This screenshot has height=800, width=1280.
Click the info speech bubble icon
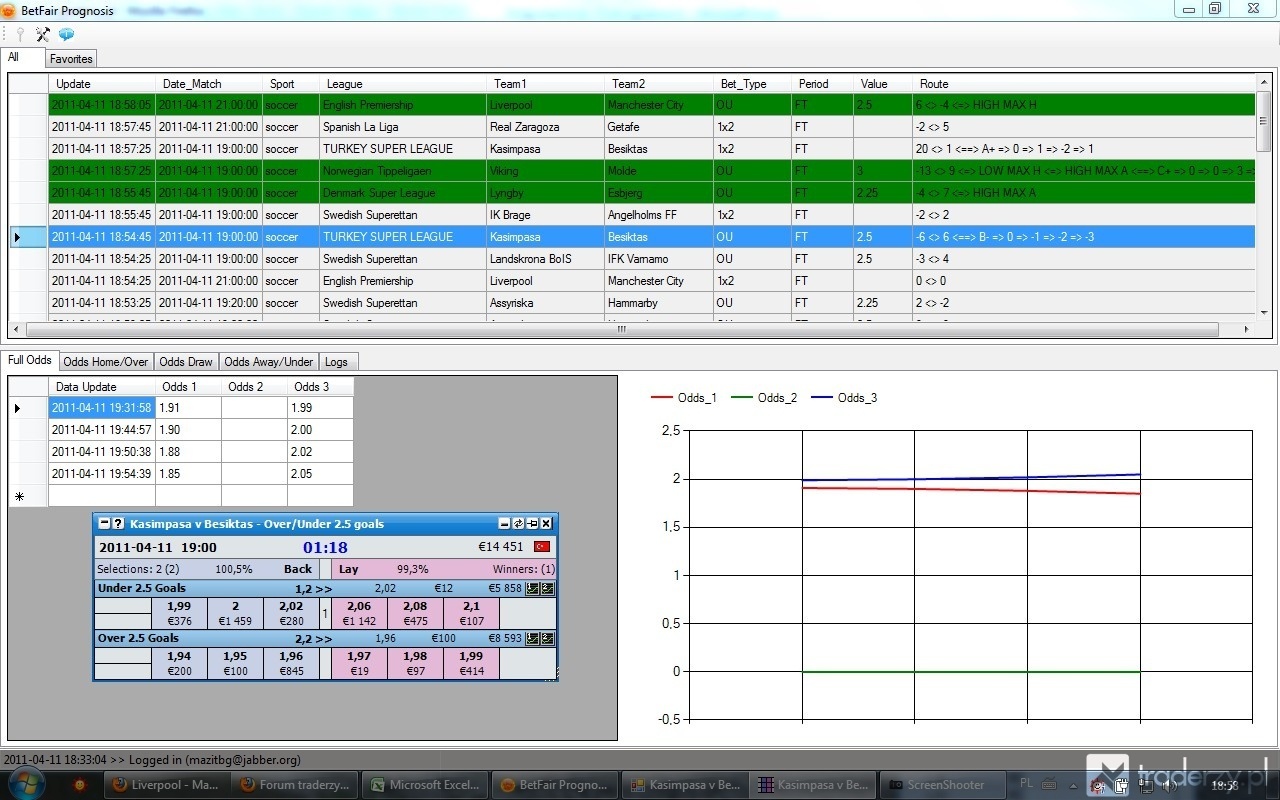point(66,34)
